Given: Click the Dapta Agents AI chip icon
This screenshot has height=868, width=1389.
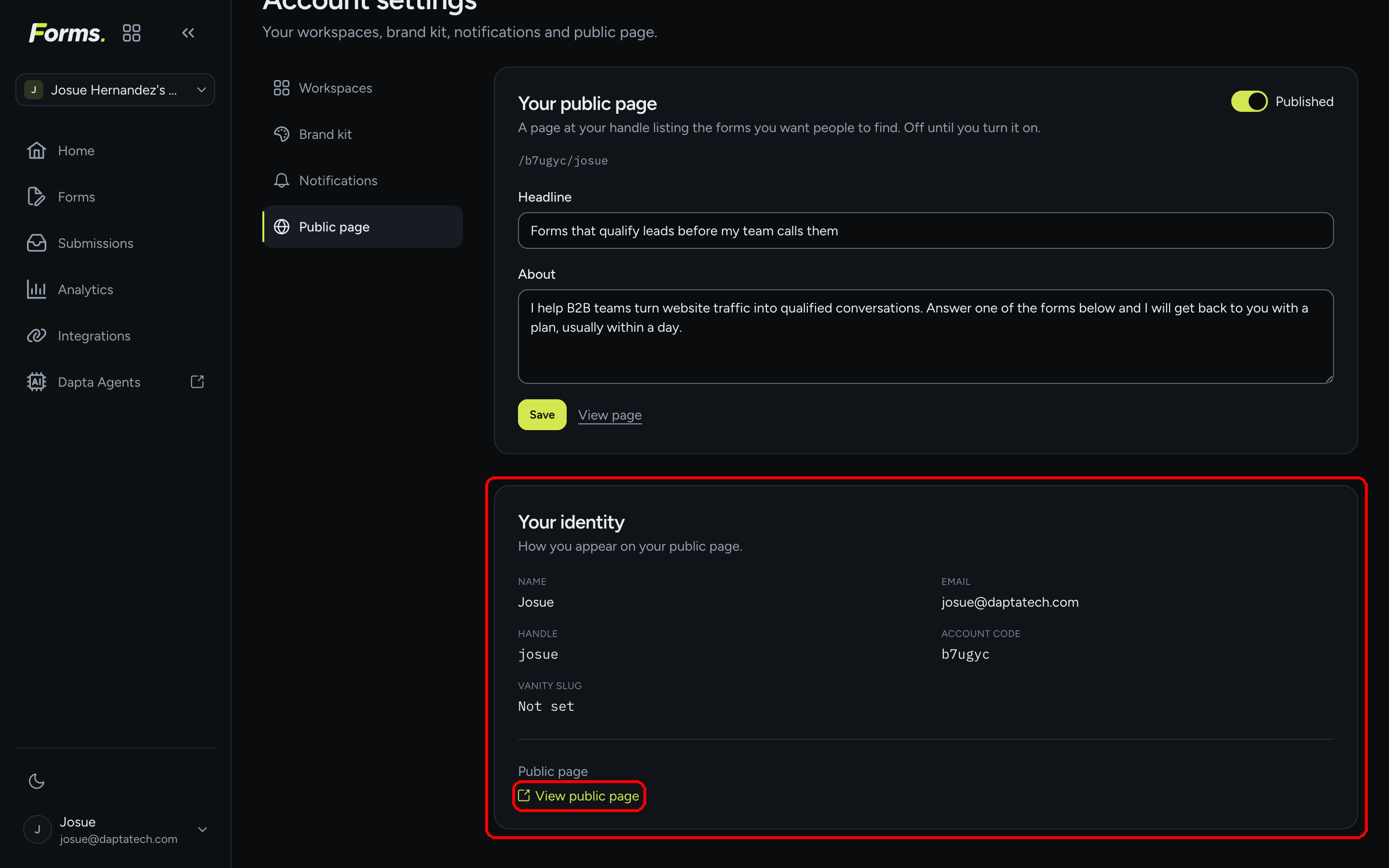Looking at the screenshot, I should tap(36, 382).
